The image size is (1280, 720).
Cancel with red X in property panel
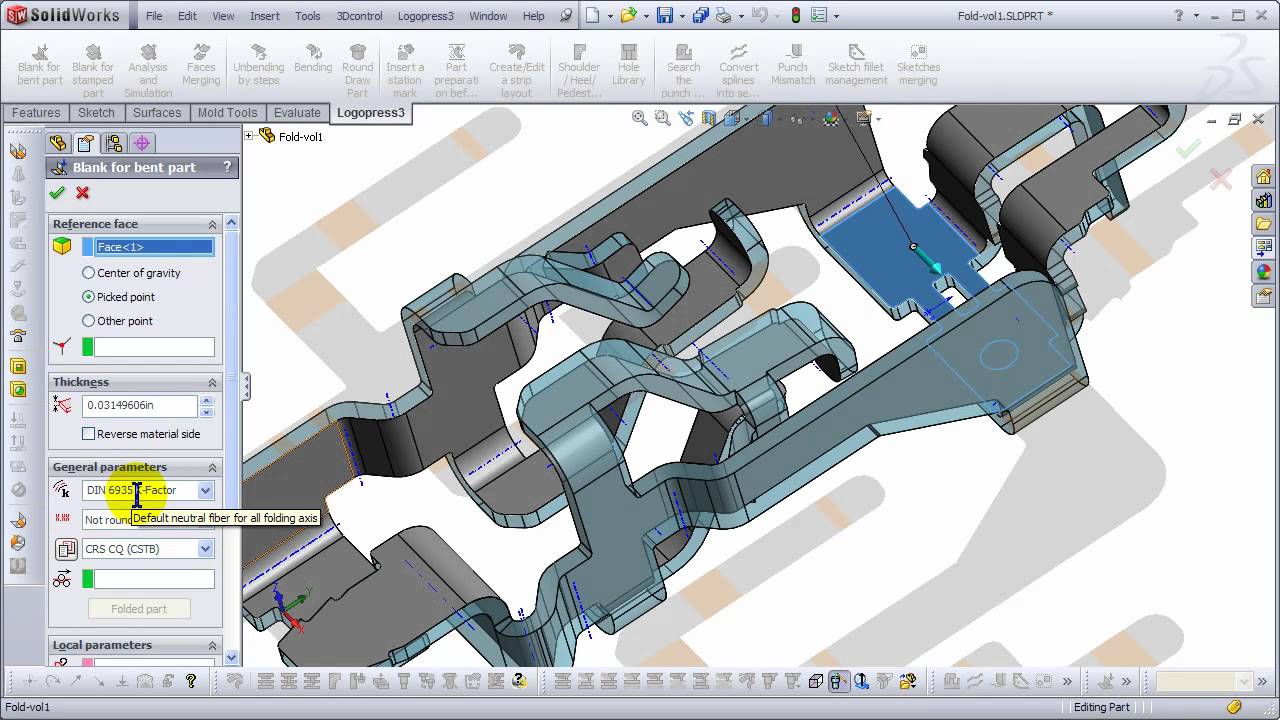[82, 193]
